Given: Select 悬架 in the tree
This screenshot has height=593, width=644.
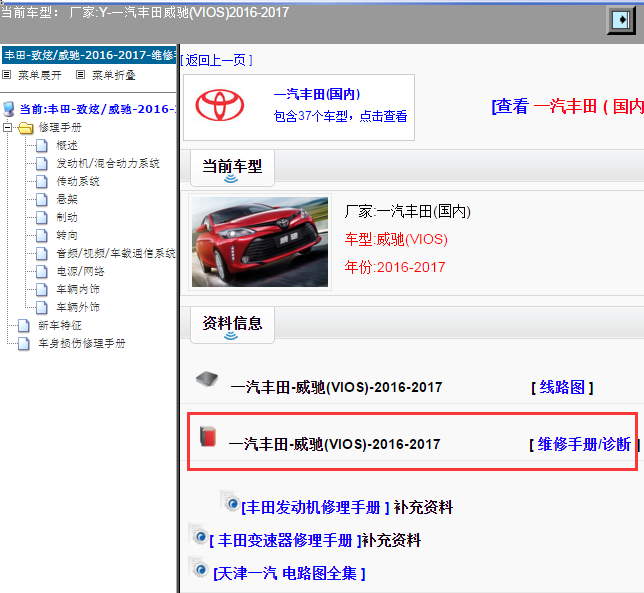Looking at the screenshot, I should [x=67, y=200].
